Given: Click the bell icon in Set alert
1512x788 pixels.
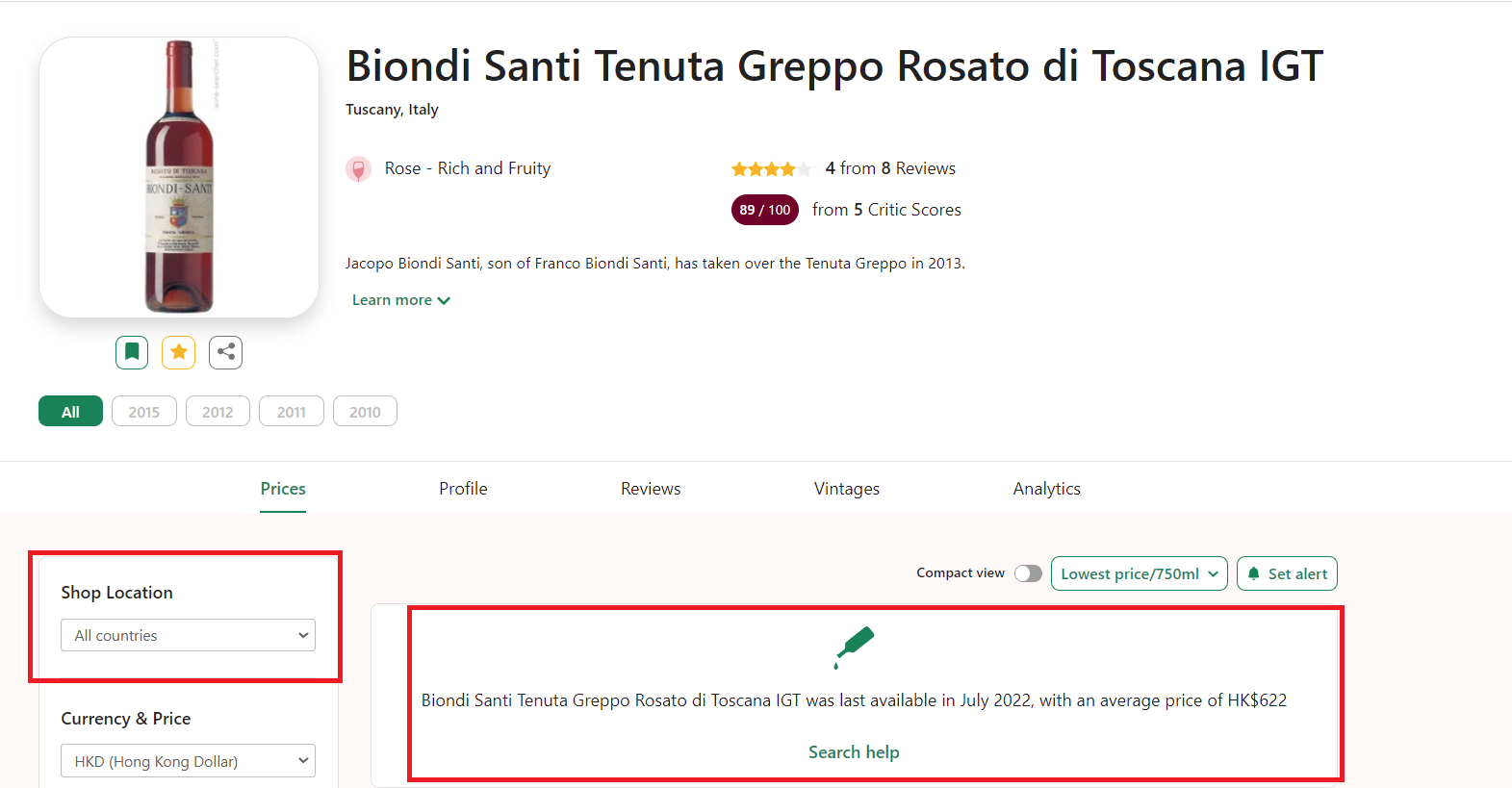Looking at the screenshot, I should click(x=1253, y=573).
